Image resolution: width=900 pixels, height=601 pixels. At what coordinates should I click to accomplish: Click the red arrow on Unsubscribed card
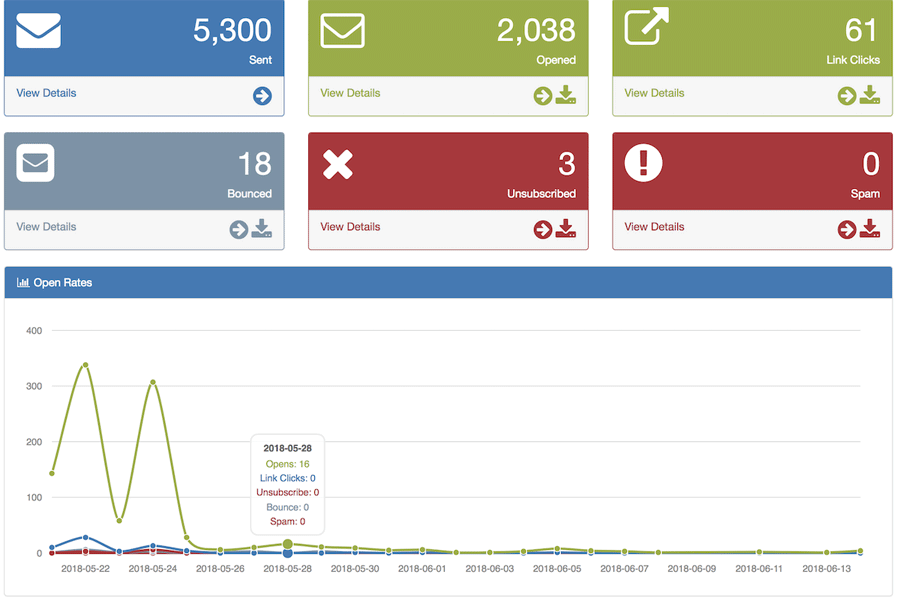point(543,230)
